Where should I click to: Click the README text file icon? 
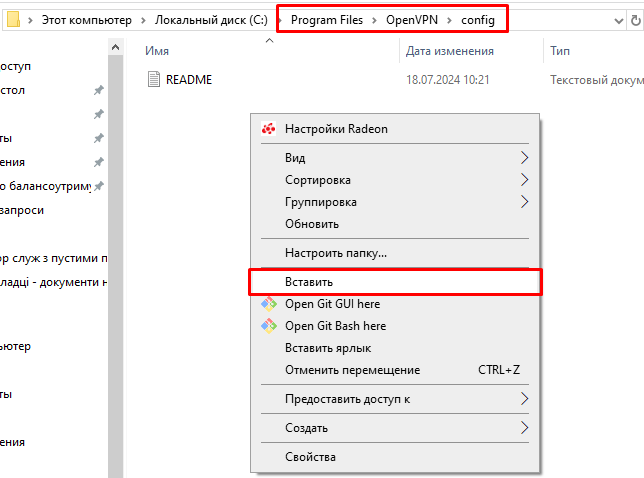pyautogui.click(x=153, y=79)
